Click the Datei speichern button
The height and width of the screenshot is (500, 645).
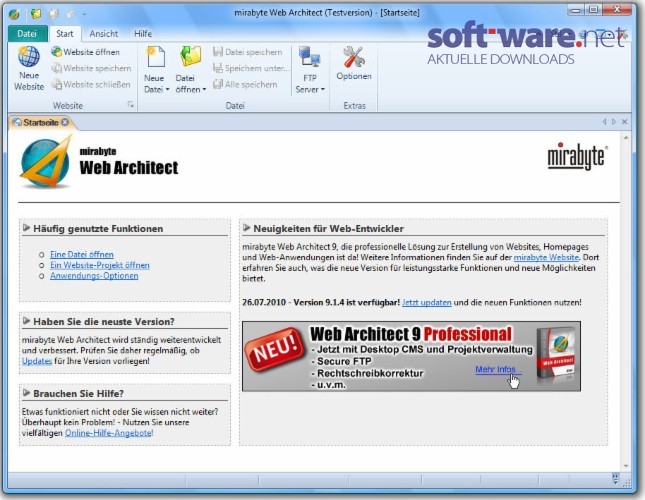248,52
